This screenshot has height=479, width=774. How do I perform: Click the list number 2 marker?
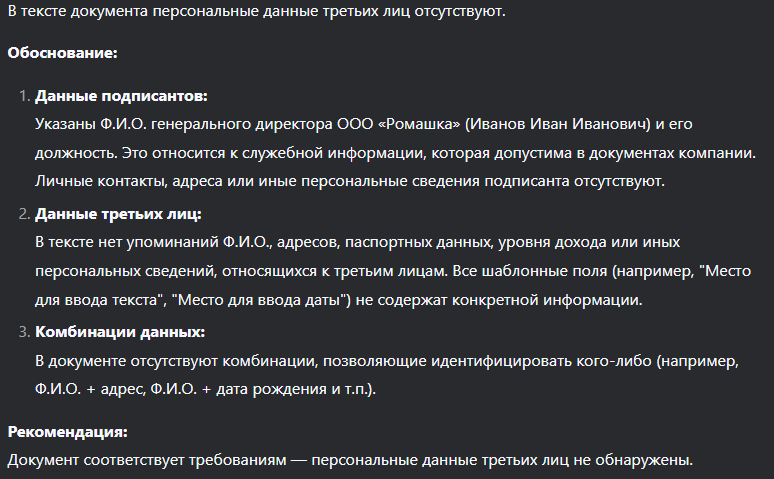24,214
